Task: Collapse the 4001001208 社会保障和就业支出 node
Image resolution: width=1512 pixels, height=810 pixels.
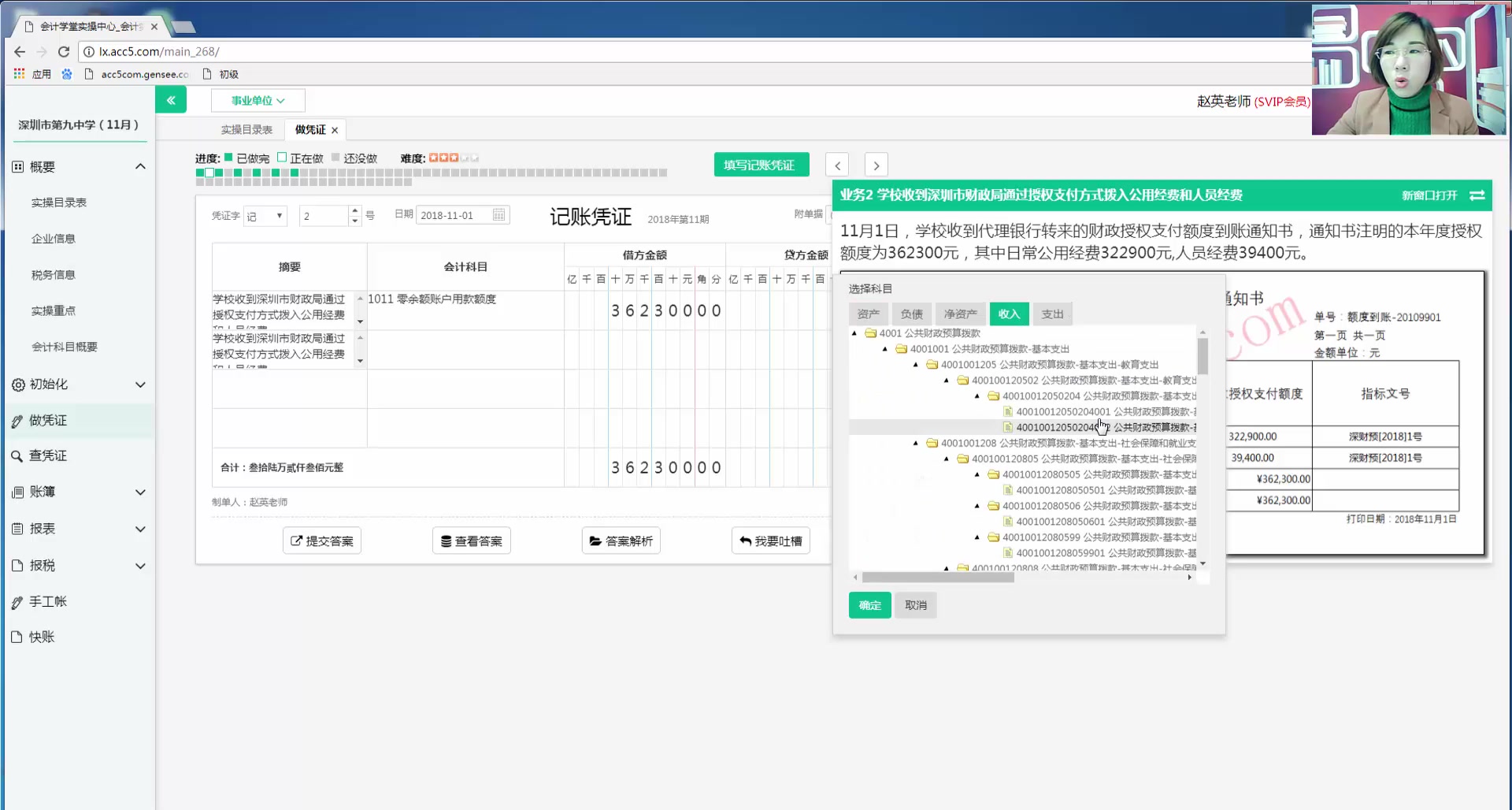Action: [x=916, y=444]
